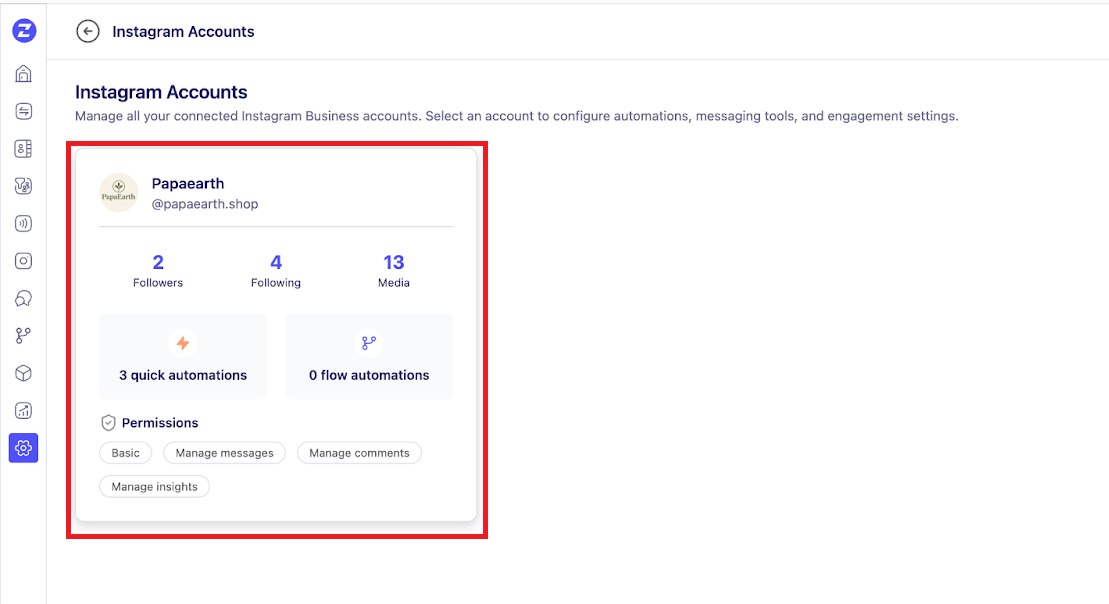Open the broadcast waves sidebar icon
The width and height of the screenshot is (1109, 604).
24,224
